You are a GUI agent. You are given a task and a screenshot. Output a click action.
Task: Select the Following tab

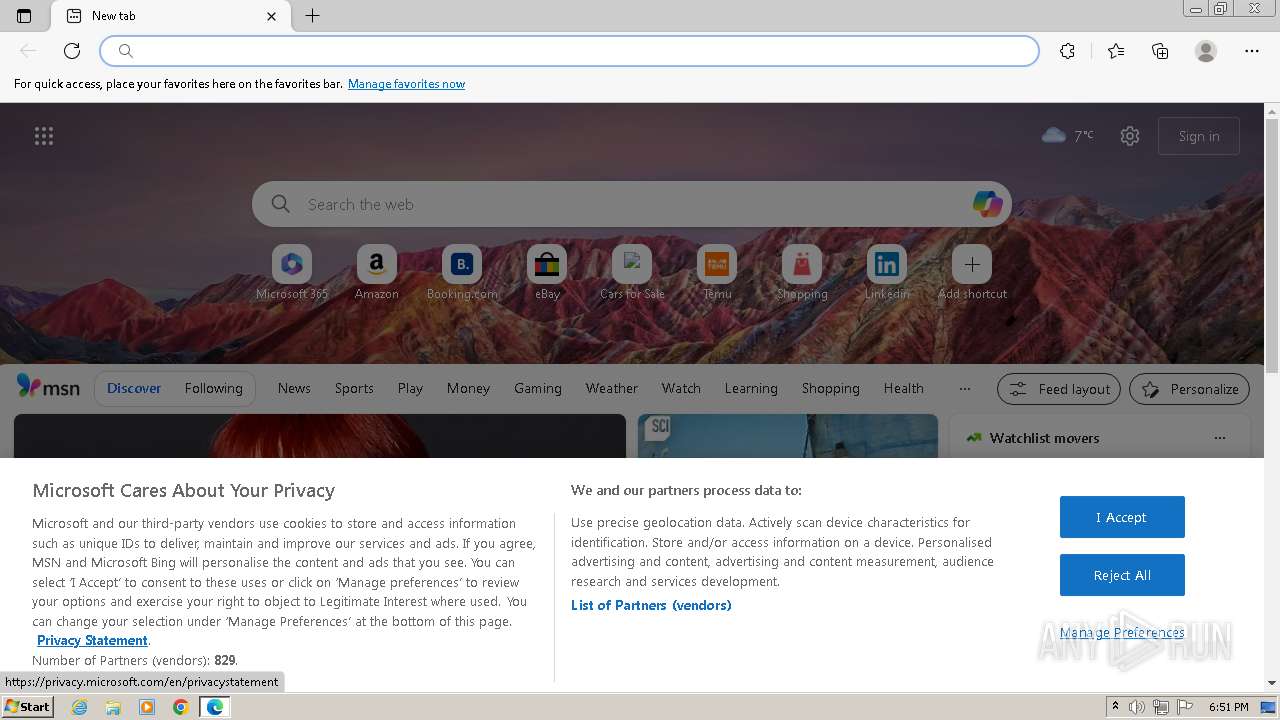pyautogui.click(x=213, y=388)
